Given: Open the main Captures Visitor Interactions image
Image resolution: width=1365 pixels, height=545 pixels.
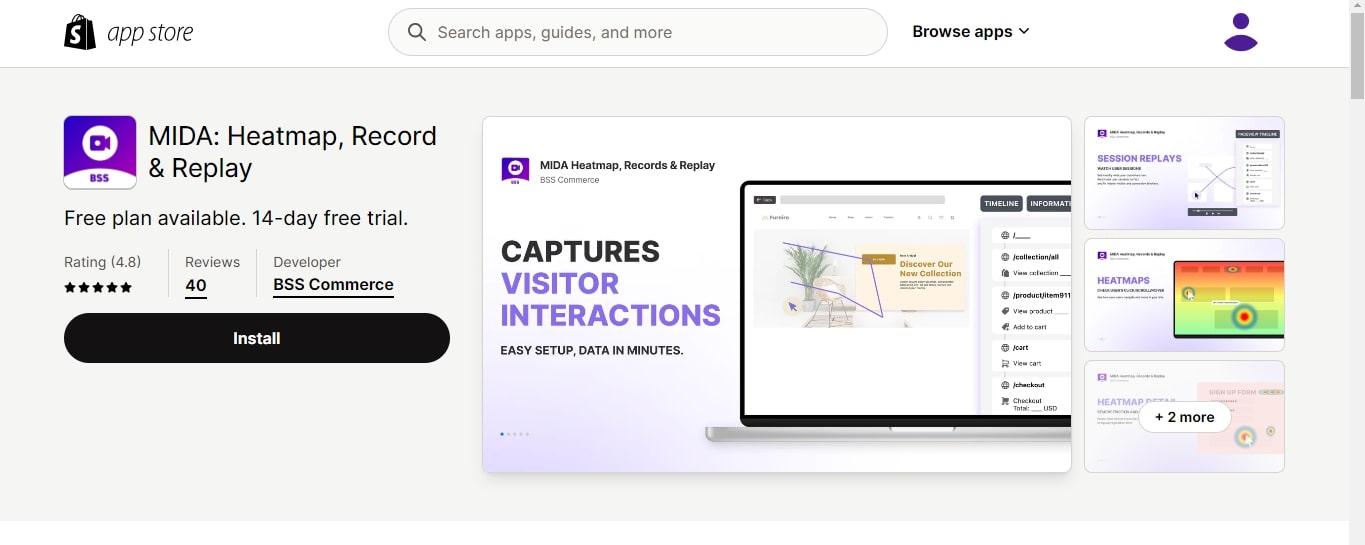Looking at the screenshot, I should coord(777,294).
